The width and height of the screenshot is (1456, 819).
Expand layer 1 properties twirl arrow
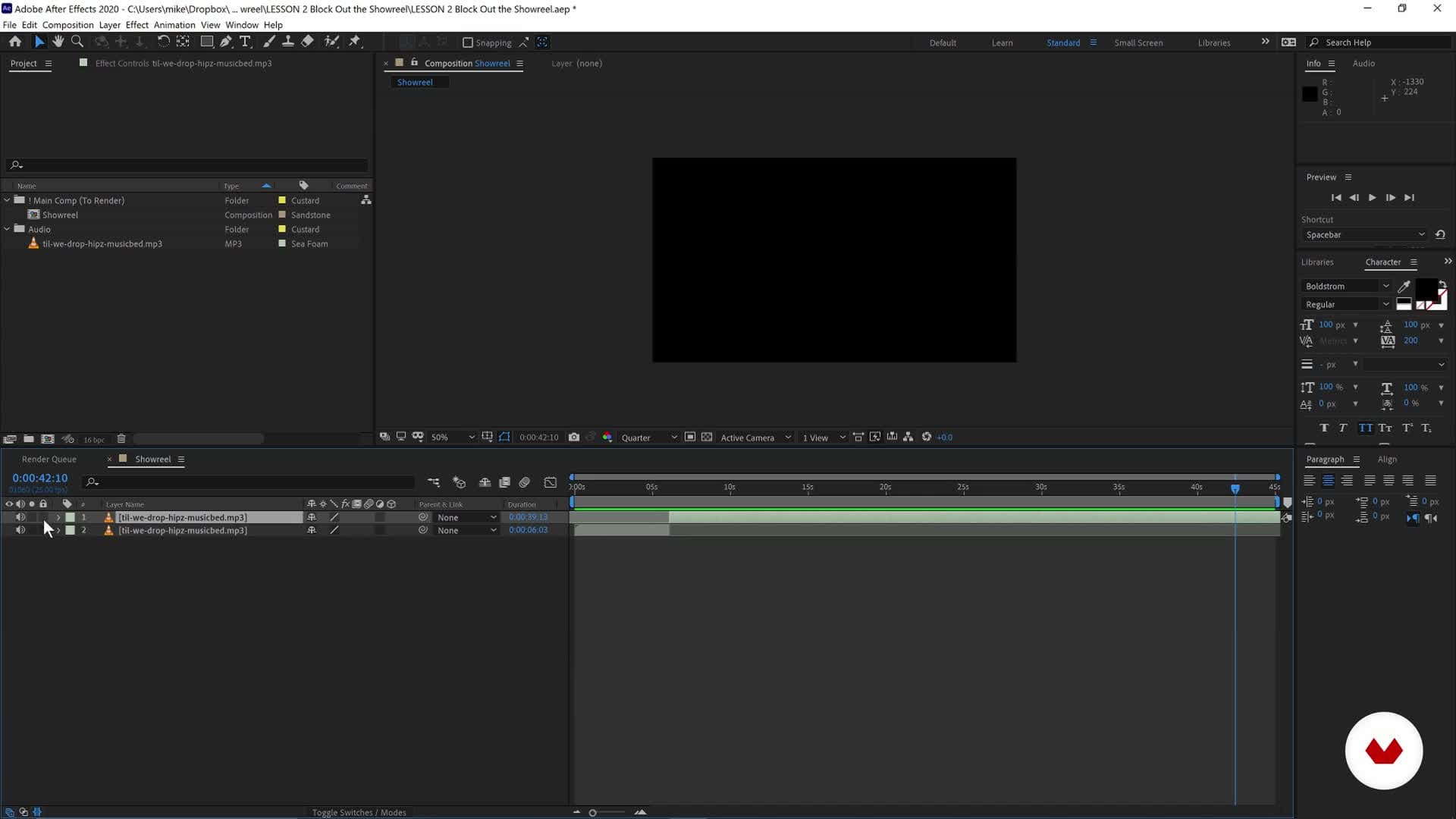pos(58,517)
